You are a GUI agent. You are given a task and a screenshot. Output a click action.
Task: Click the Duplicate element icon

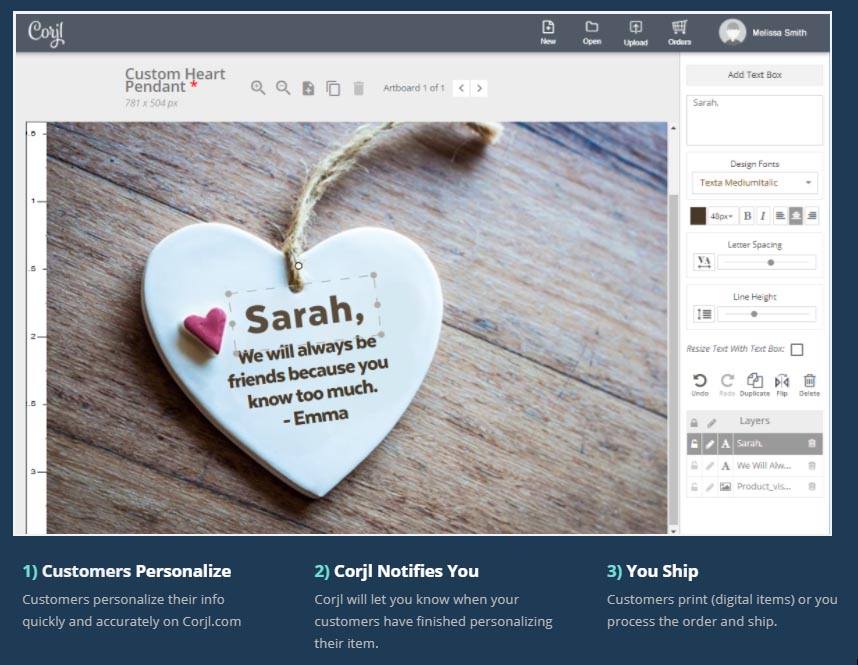click(x=755, y=385)
